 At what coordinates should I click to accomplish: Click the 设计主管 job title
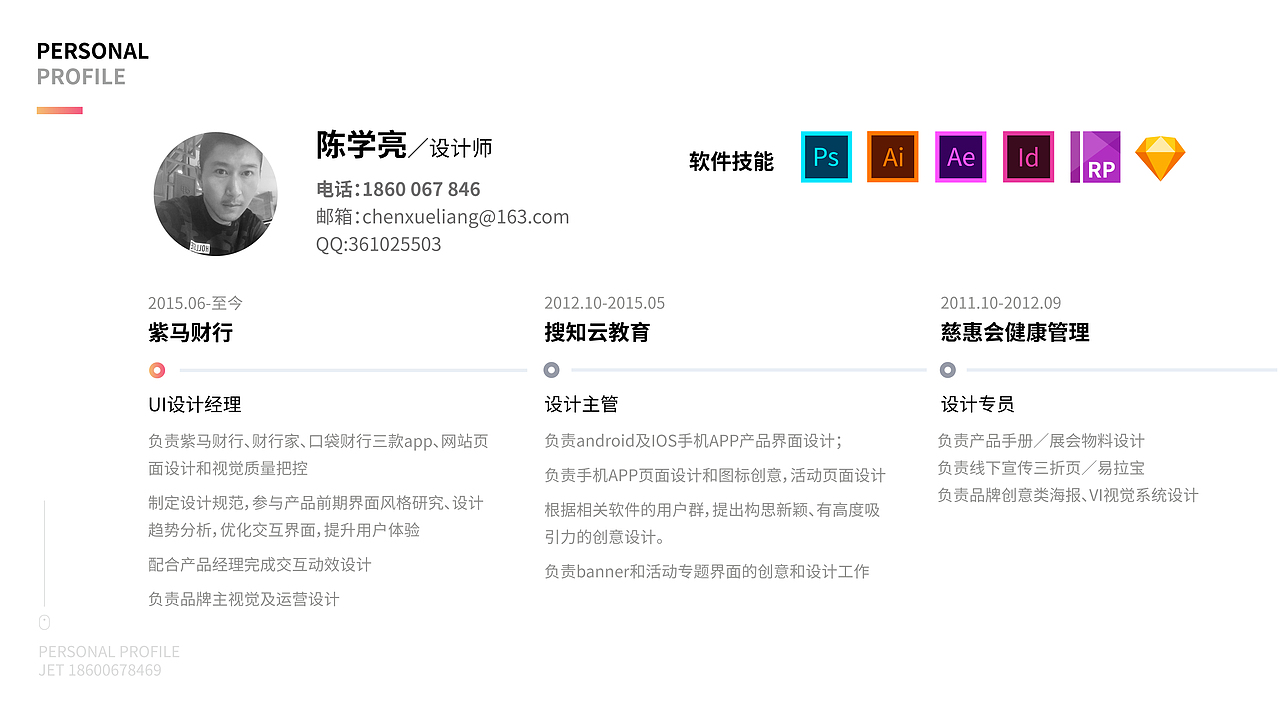coord(581,404)
